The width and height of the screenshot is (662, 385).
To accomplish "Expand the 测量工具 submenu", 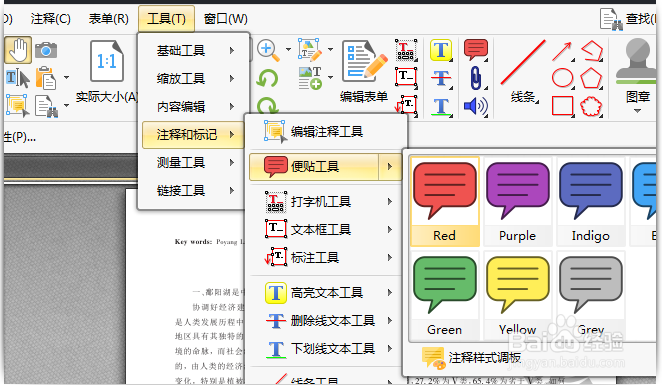I will click(x=193, y=163).
